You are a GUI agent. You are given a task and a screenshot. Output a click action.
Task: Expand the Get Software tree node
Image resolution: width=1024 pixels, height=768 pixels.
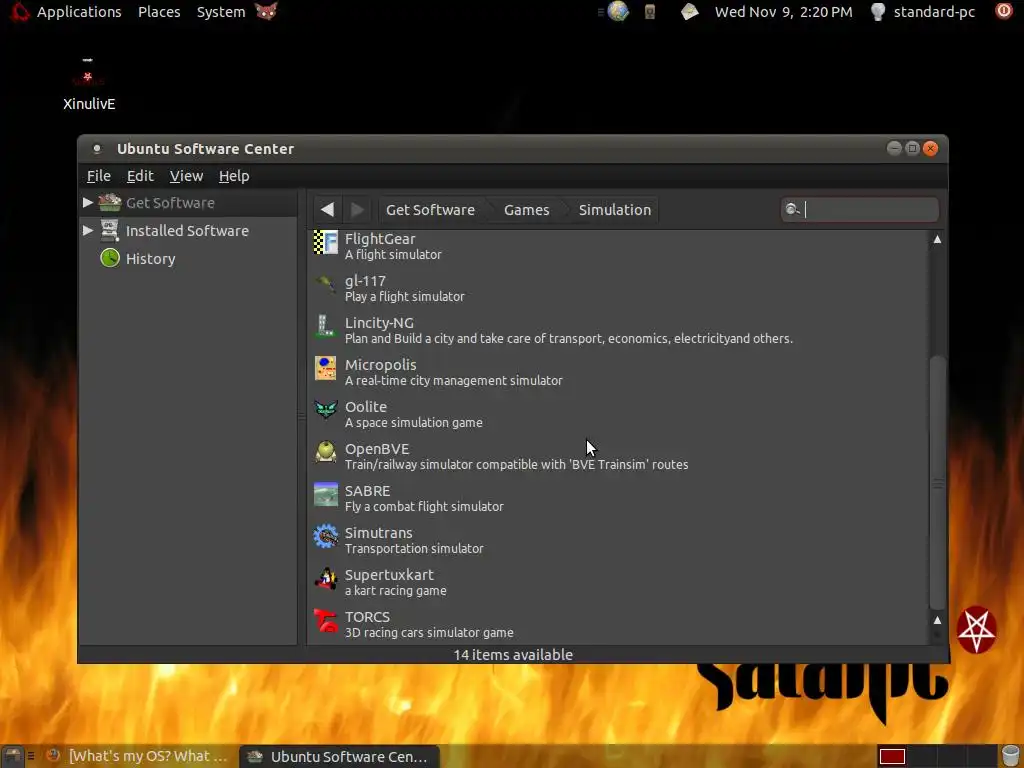88,202
